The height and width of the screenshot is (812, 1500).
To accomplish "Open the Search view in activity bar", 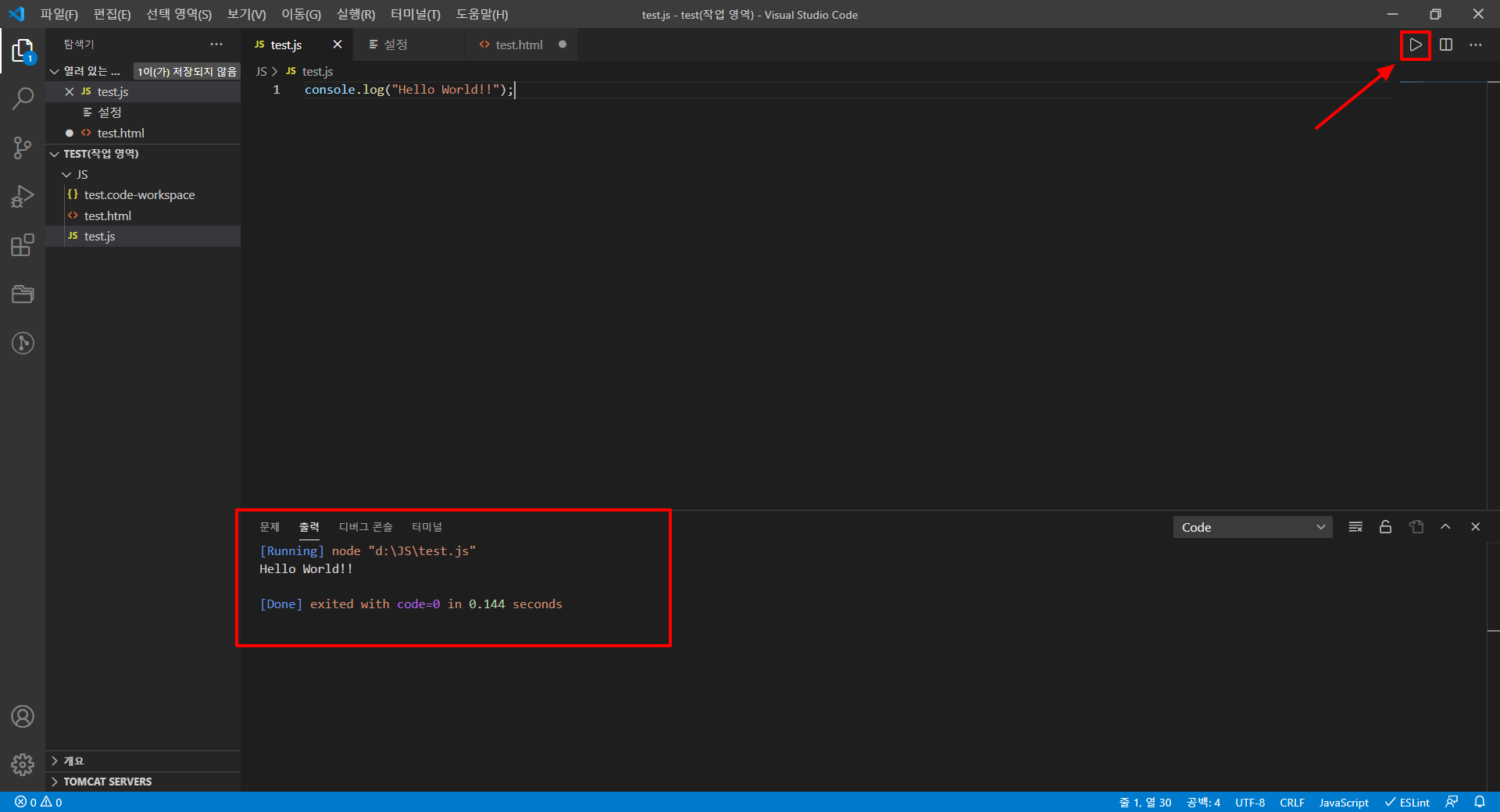I will [23, 98].
